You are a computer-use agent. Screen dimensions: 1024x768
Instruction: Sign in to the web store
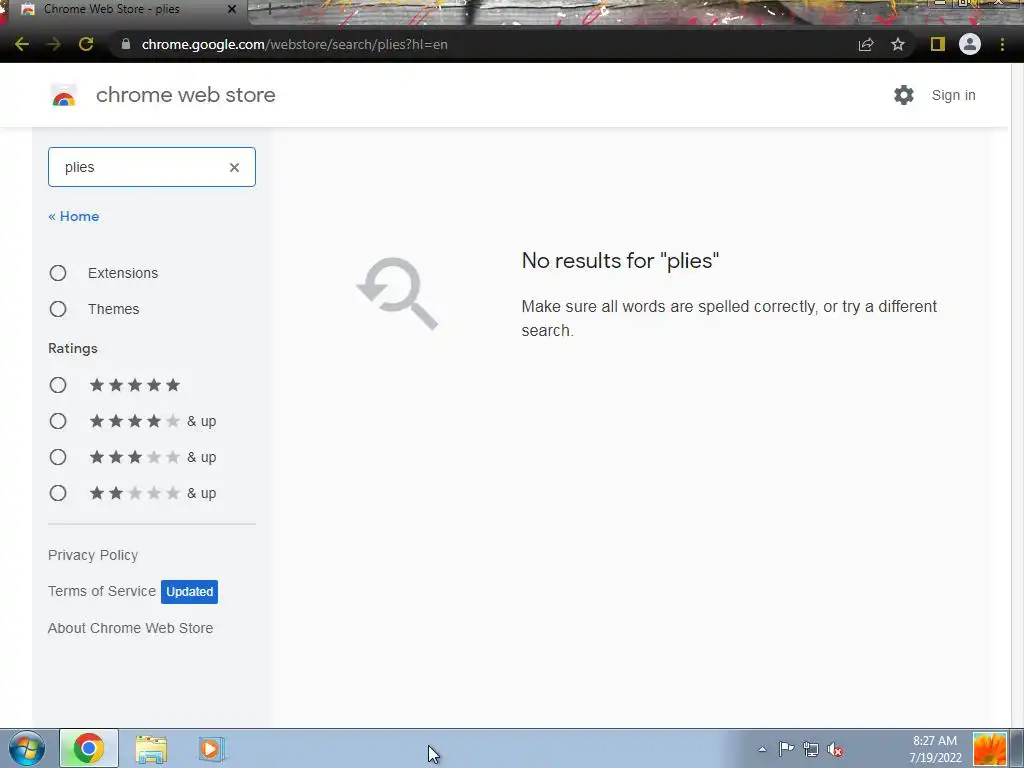(953, 95)
